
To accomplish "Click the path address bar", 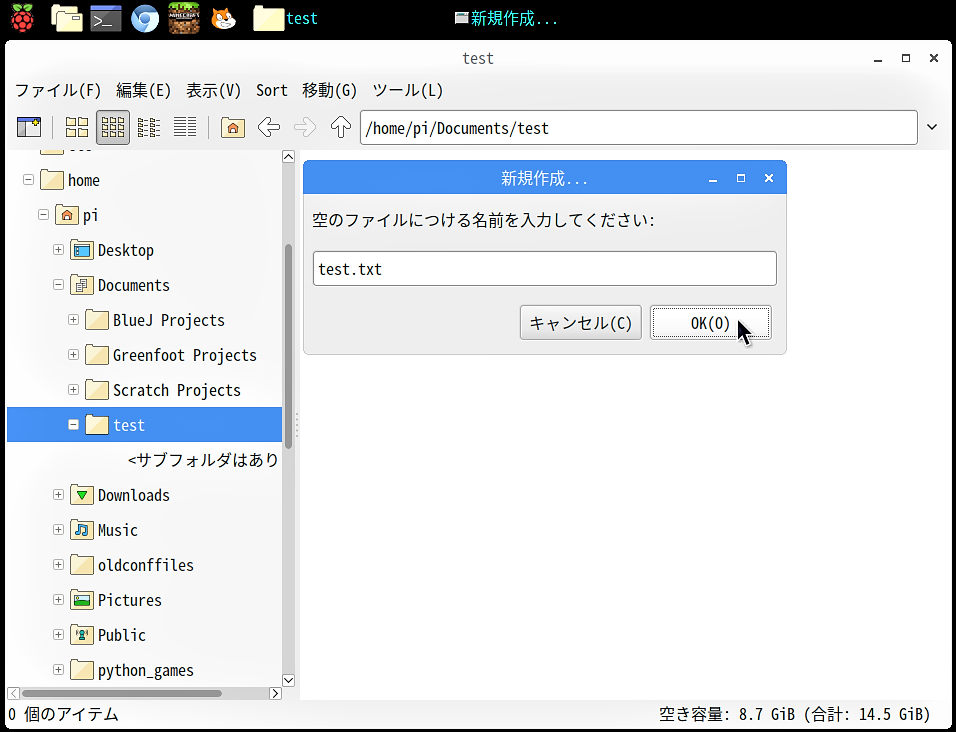I will pos(638,127).
